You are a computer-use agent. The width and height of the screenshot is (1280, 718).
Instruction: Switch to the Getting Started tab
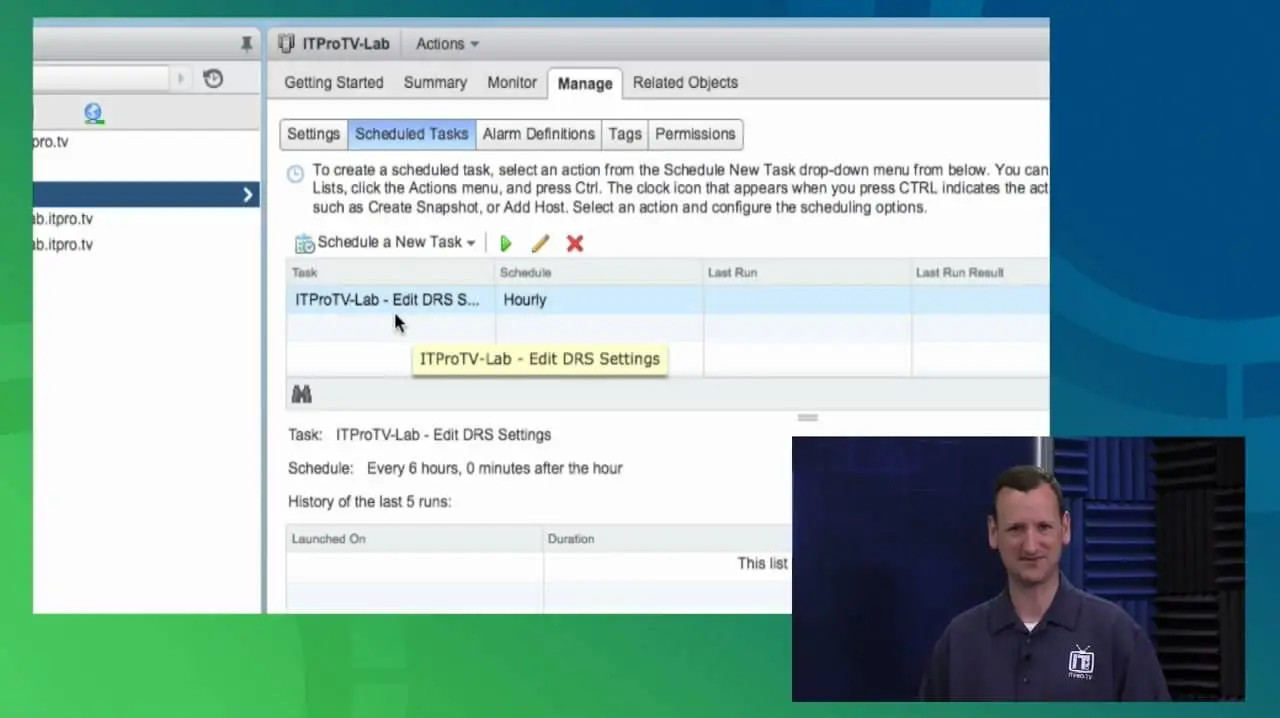point(333,83)
